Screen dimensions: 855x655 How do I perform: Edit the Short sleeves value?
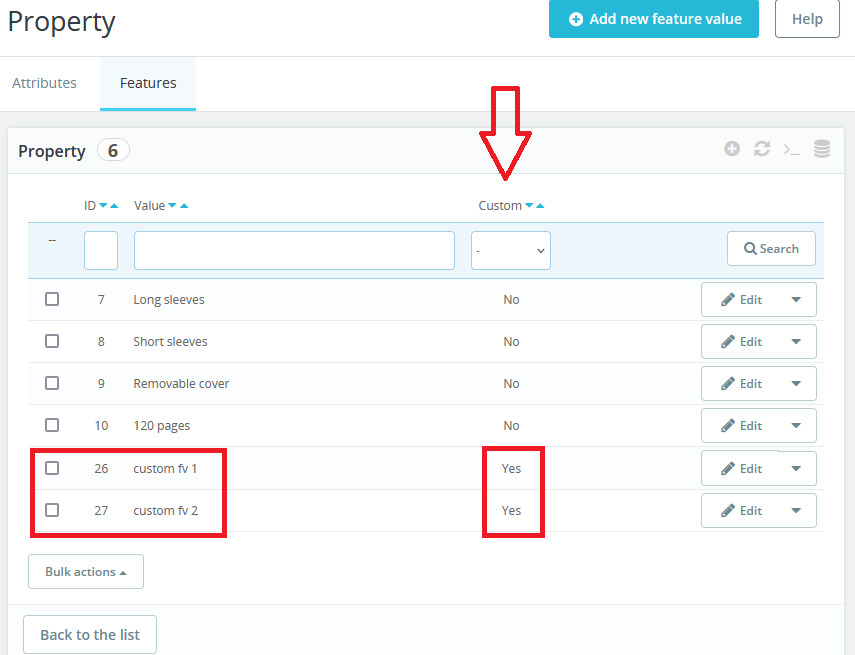[741, 341]
